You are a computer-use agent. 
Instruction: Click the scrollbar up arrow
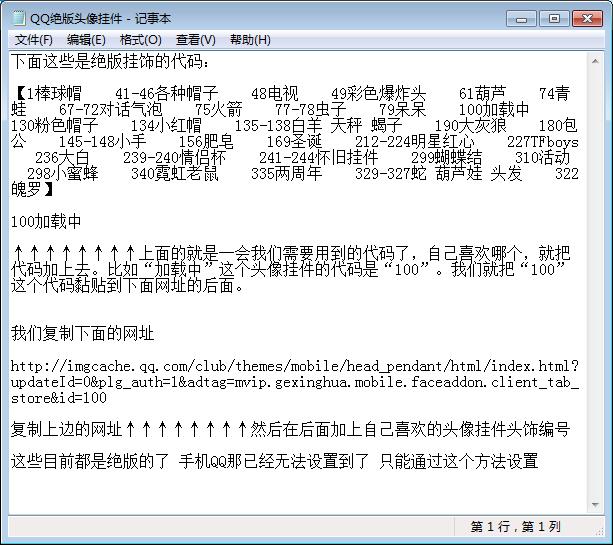pos(595,61)
